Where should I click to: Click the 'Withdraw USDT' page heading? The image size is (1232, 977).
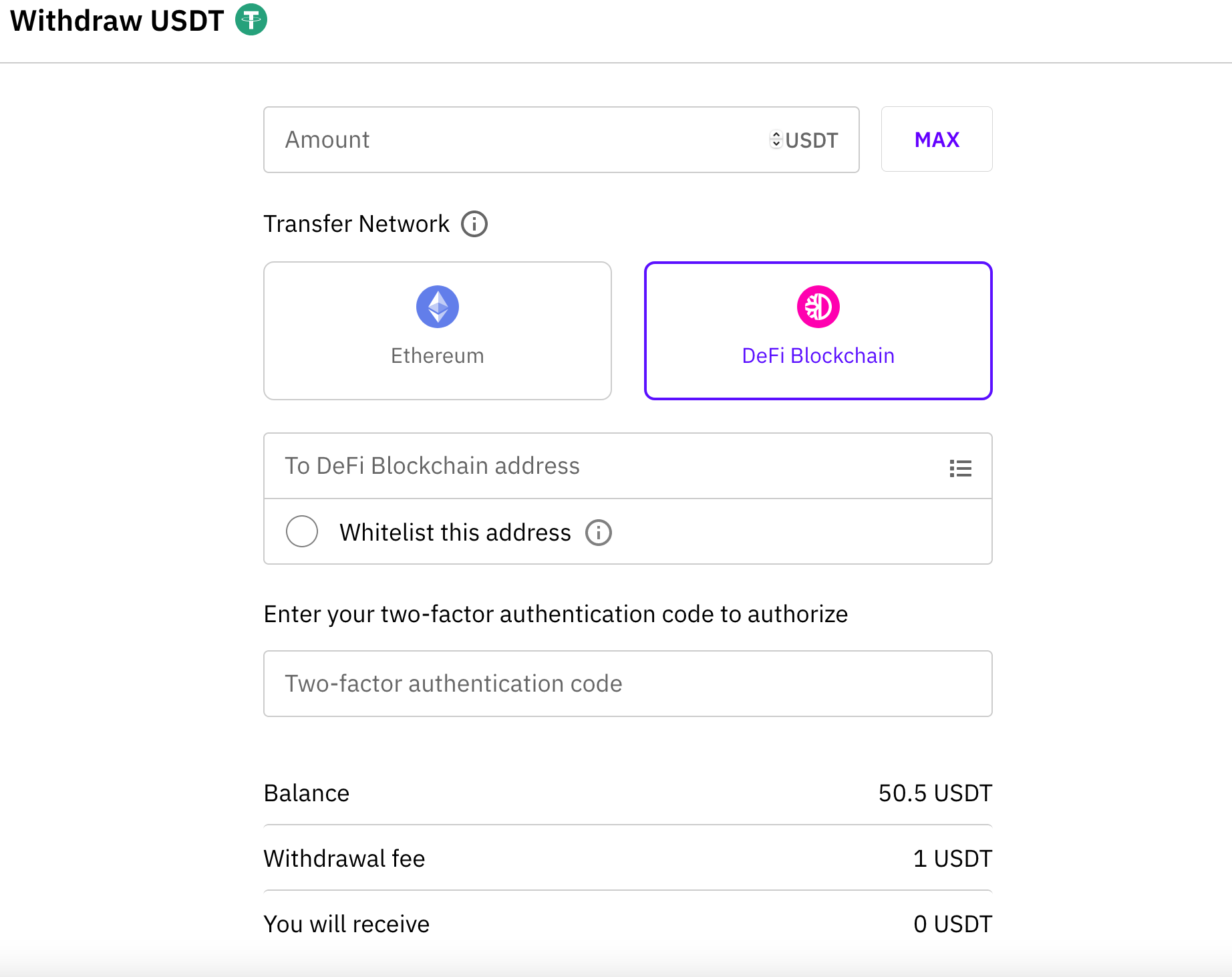pyautogui.click(x=117, y=21)
